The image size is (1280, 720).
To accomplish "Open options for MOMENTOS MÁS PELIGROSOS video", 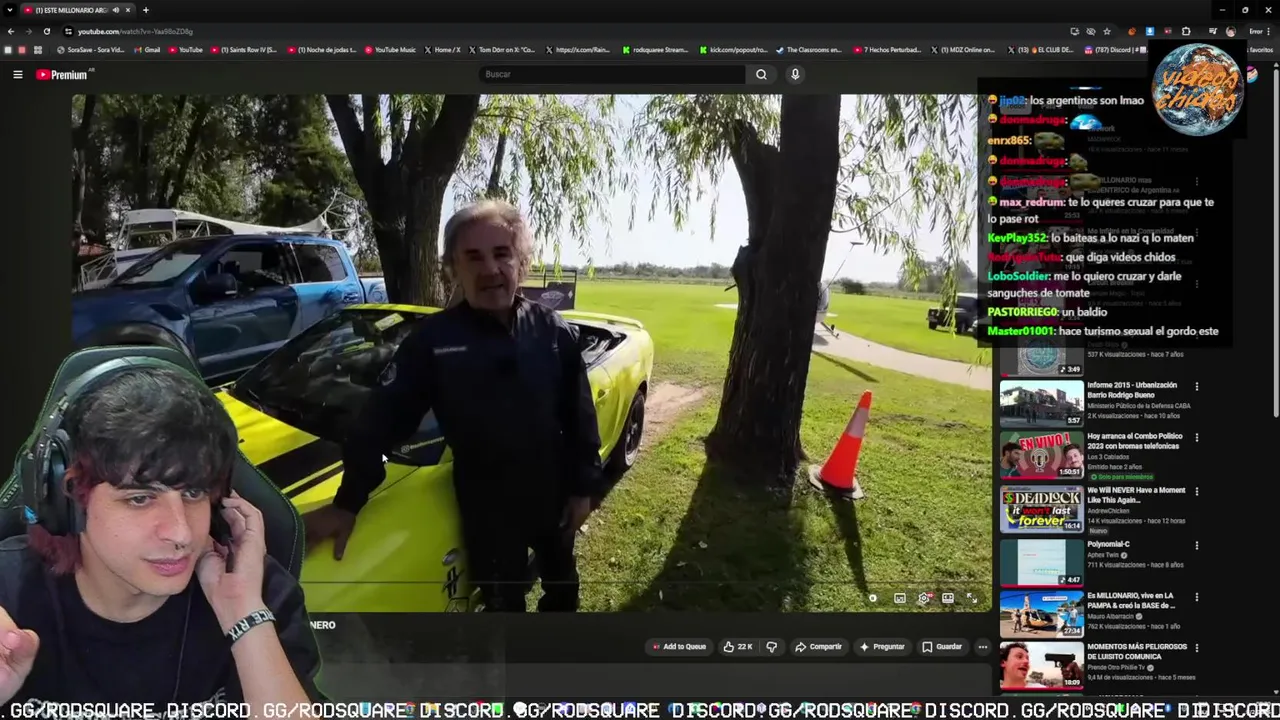I will (x=1196, y=648).
